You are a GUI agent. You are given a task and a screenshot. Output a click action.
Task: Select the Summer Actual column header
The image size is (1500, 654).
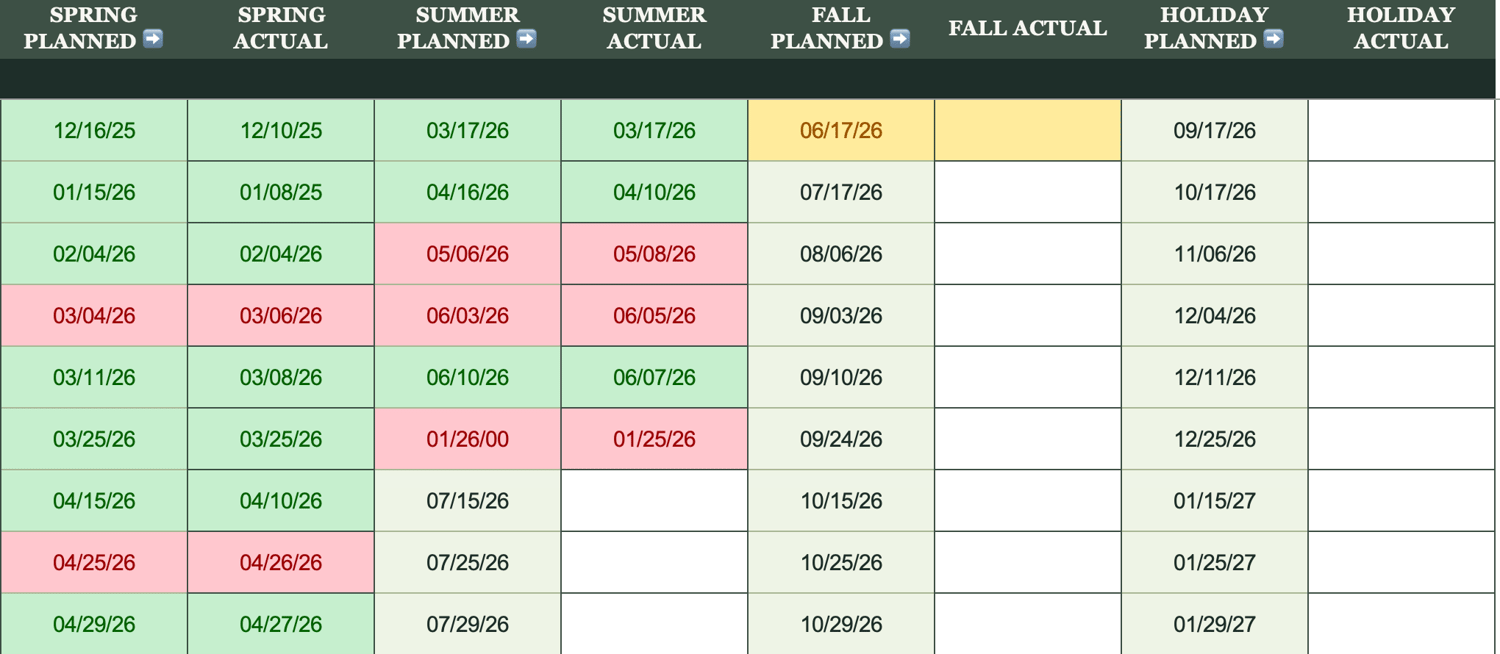(654, 29)
